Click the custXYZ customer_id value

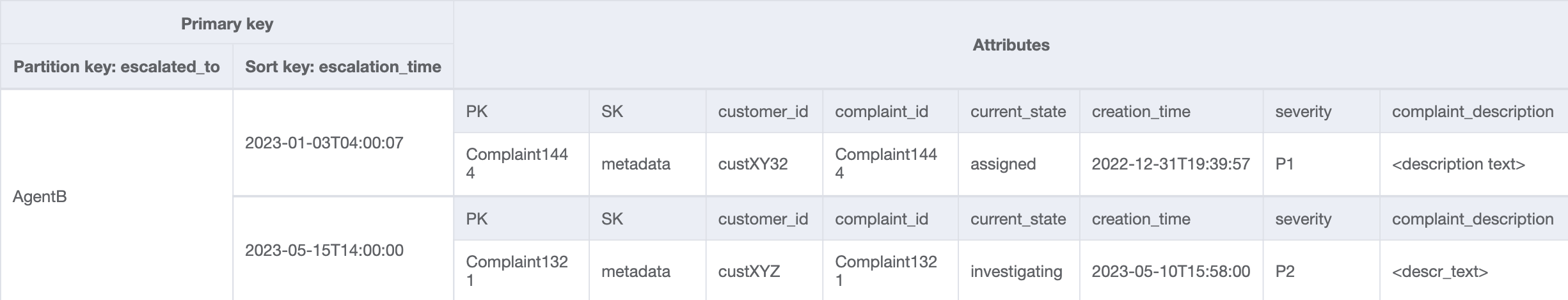[748, 271]
